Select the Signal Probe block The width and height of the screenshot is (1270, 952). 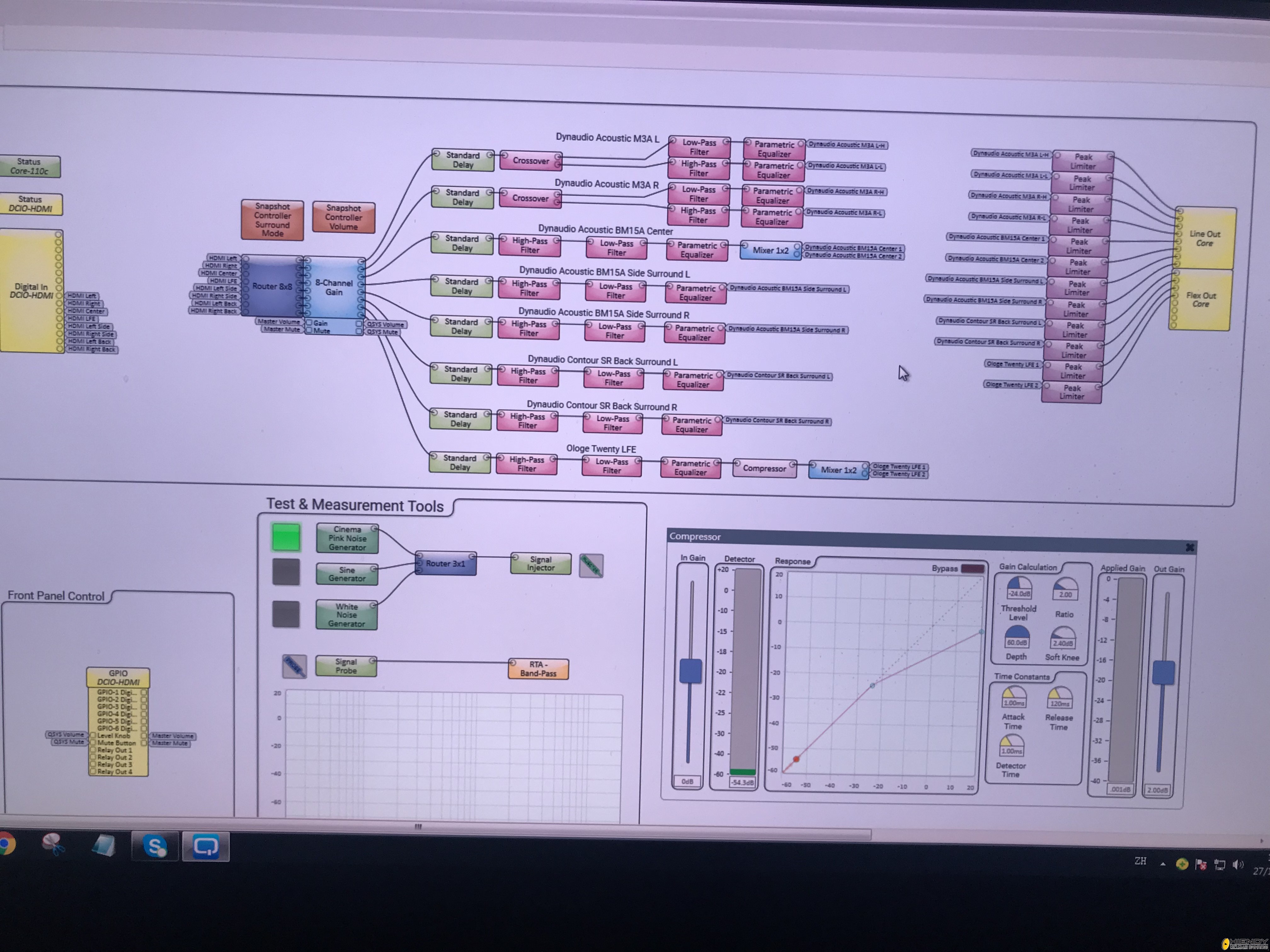coord(346,666)
